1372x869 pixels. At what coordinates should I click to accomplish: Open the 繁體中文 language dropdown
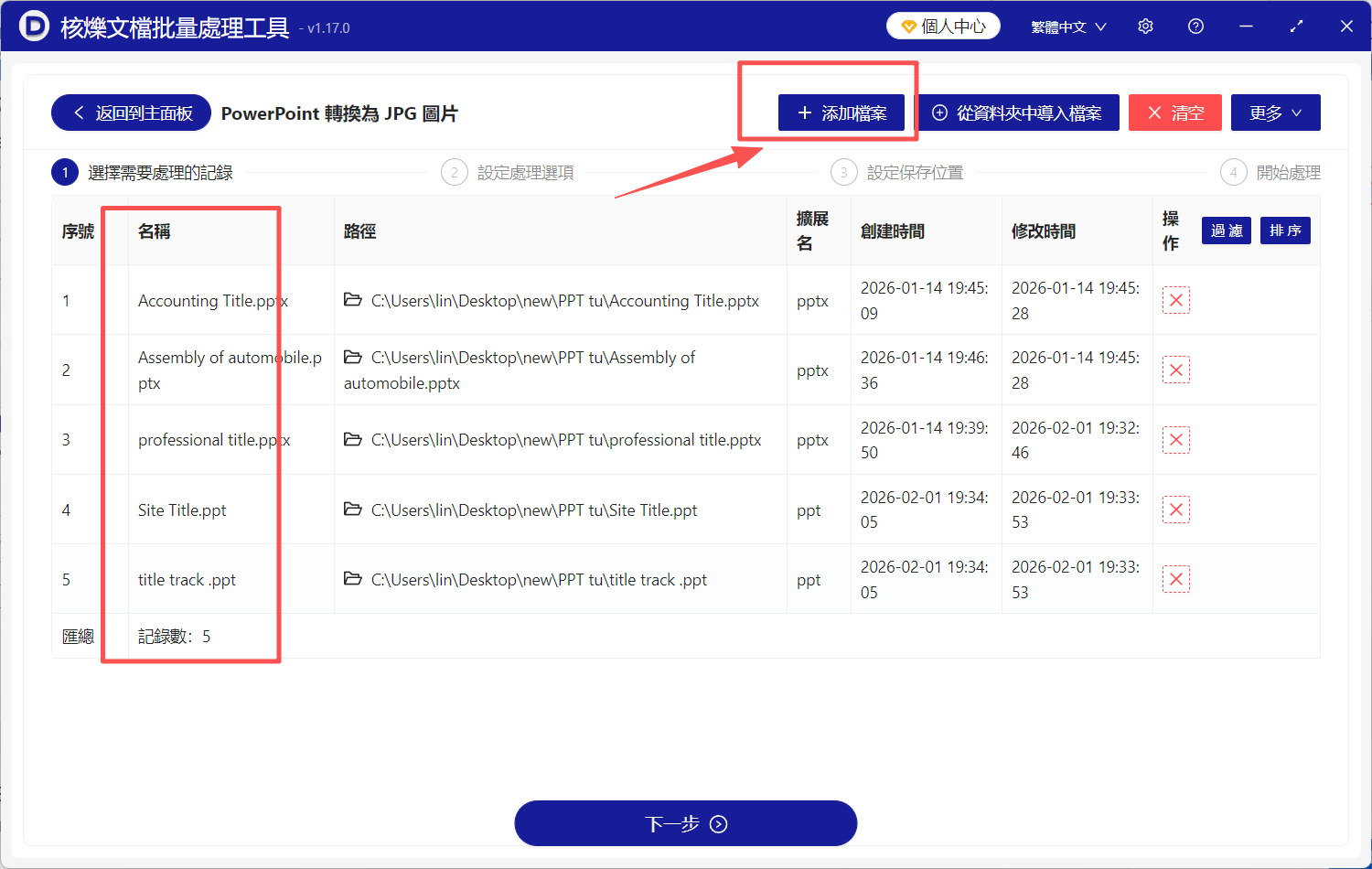click(x=1067, y=26)
